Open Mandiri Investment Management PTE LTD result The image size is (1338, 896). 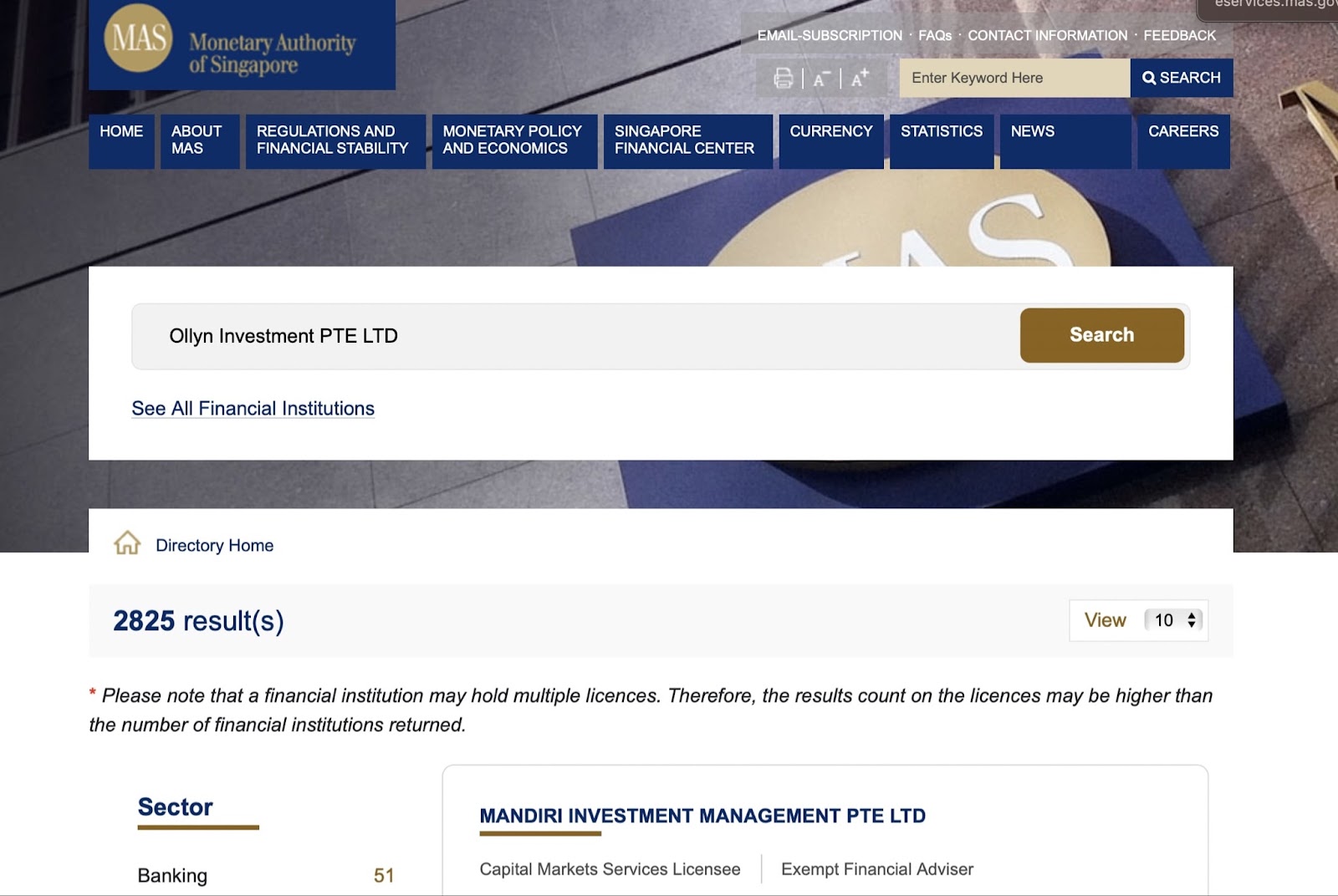(702, 816)
